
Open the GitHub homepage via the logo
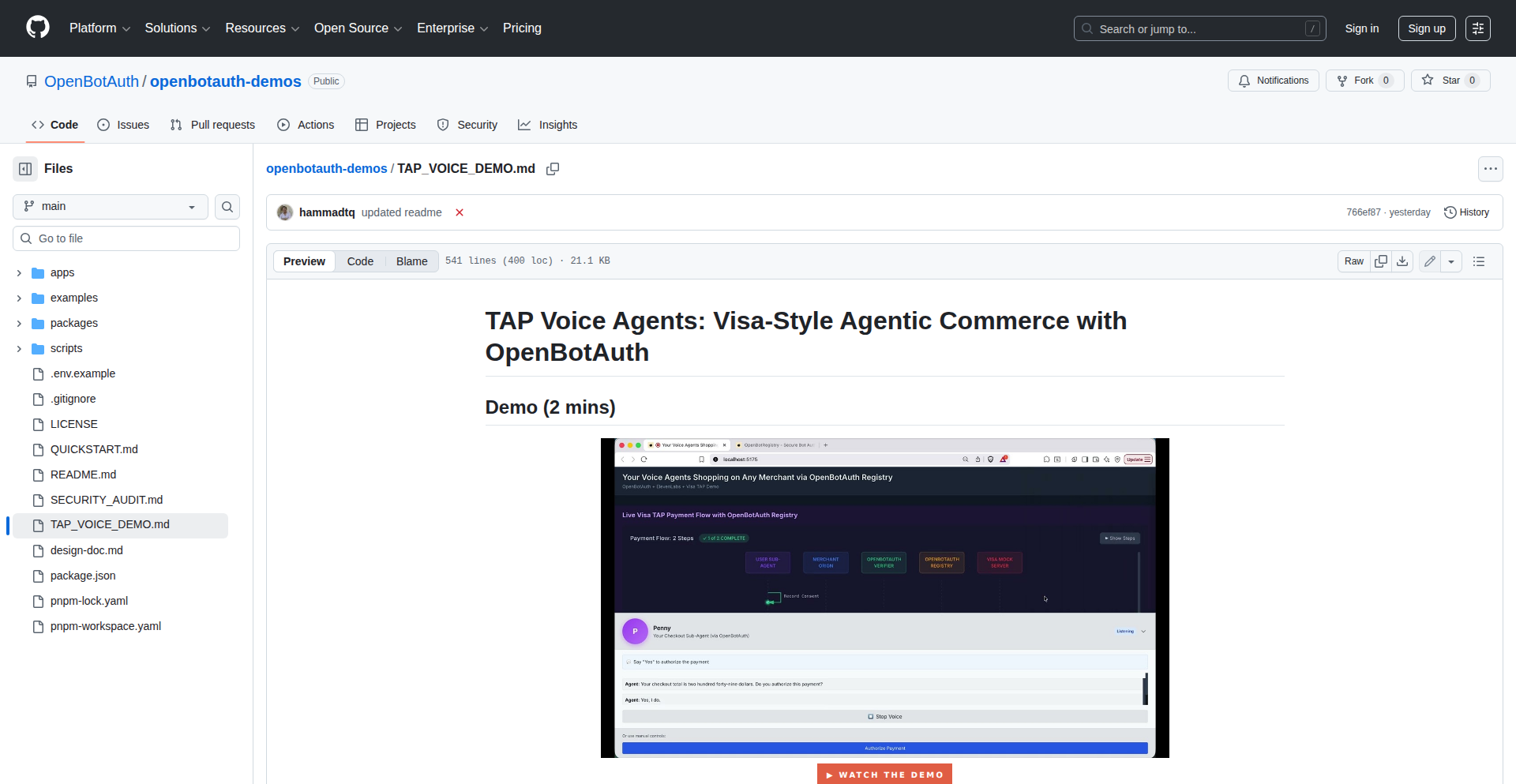tap(36, 28)
